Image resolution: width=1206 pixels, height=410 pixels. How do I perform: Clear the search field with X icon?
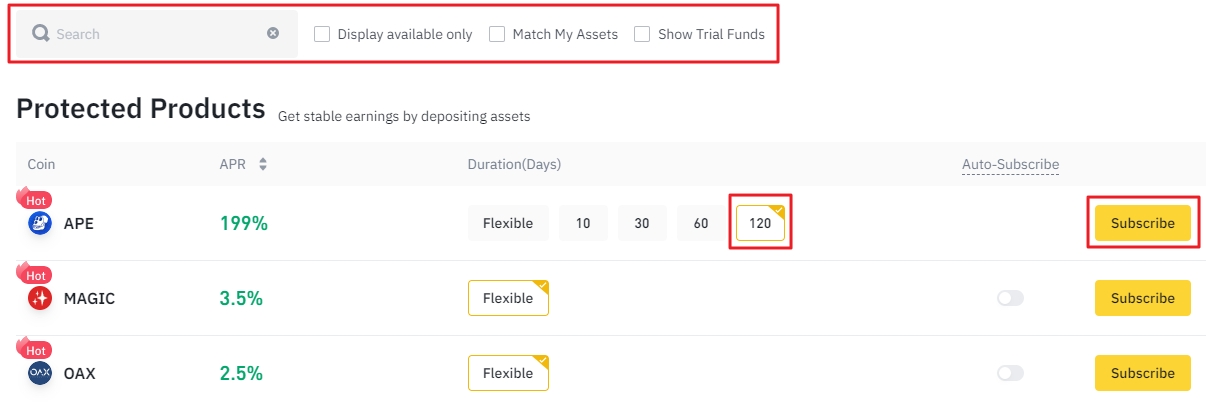(x=273, y=33)
